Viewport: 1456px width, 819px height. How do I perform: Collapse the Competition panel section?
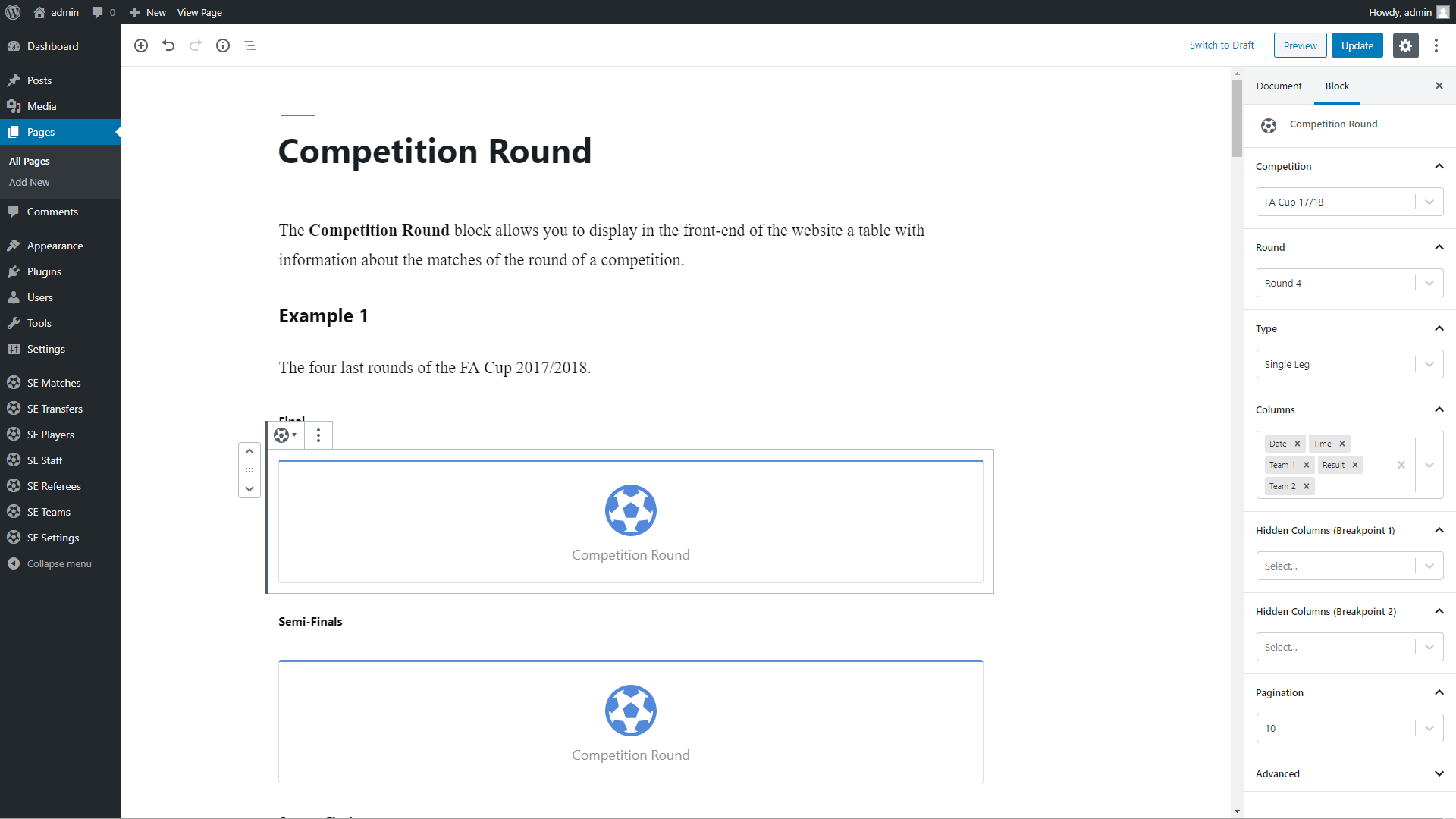click(1439, 166)
